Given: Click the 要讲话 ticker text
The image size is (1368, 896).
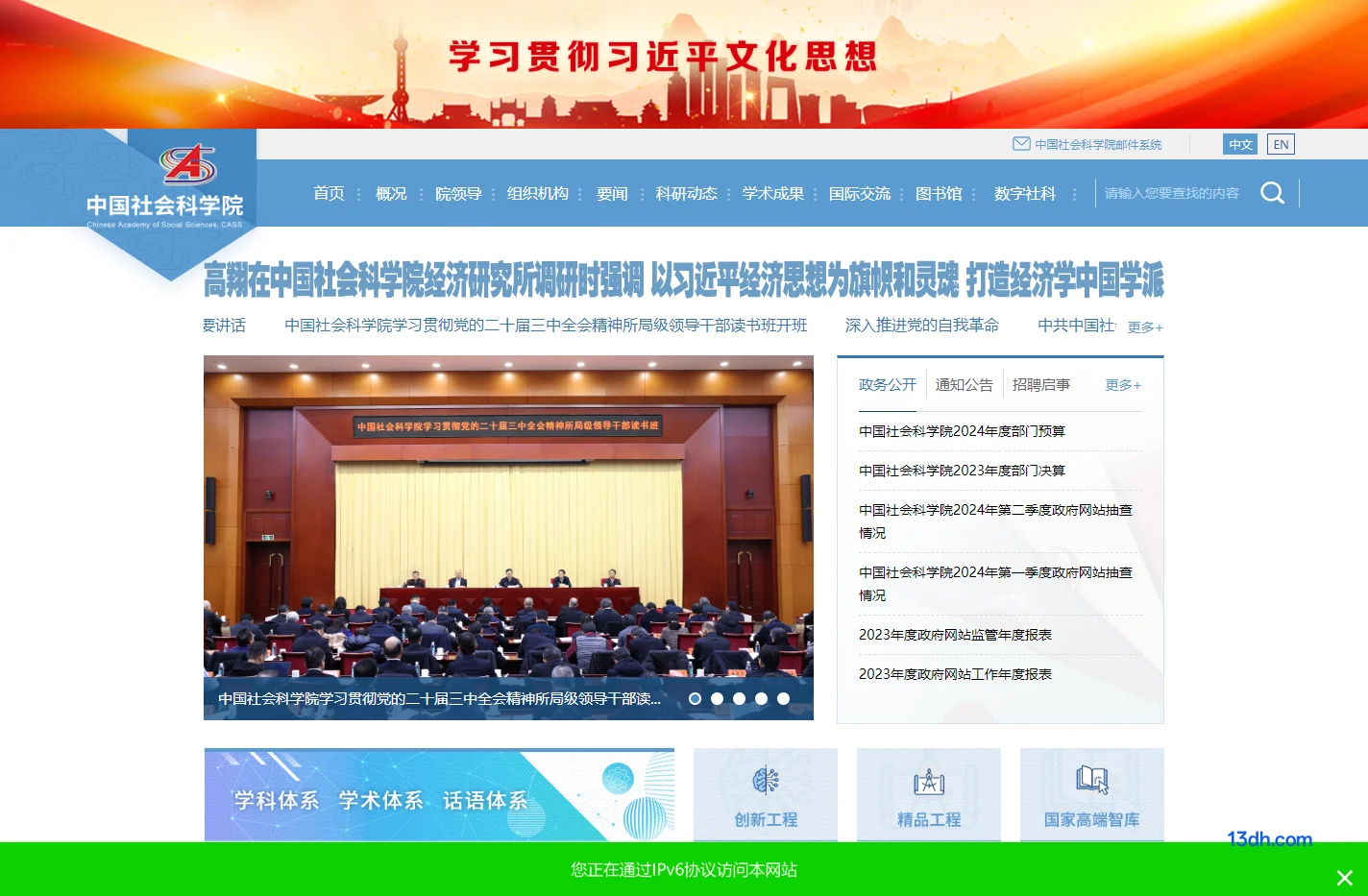Looking at the screenshot, I should click(x=224, y=326).
